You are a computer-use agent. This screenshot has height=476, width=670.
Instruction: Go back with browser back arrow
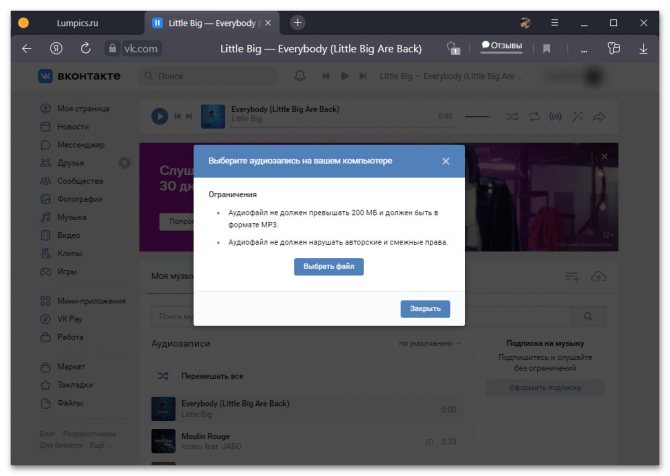27,49
